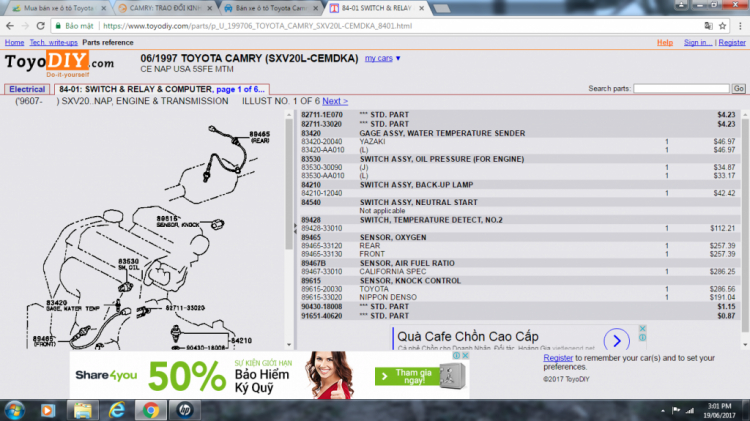
Task: Go to Next illustration link
Action: [x=335, y=101]
